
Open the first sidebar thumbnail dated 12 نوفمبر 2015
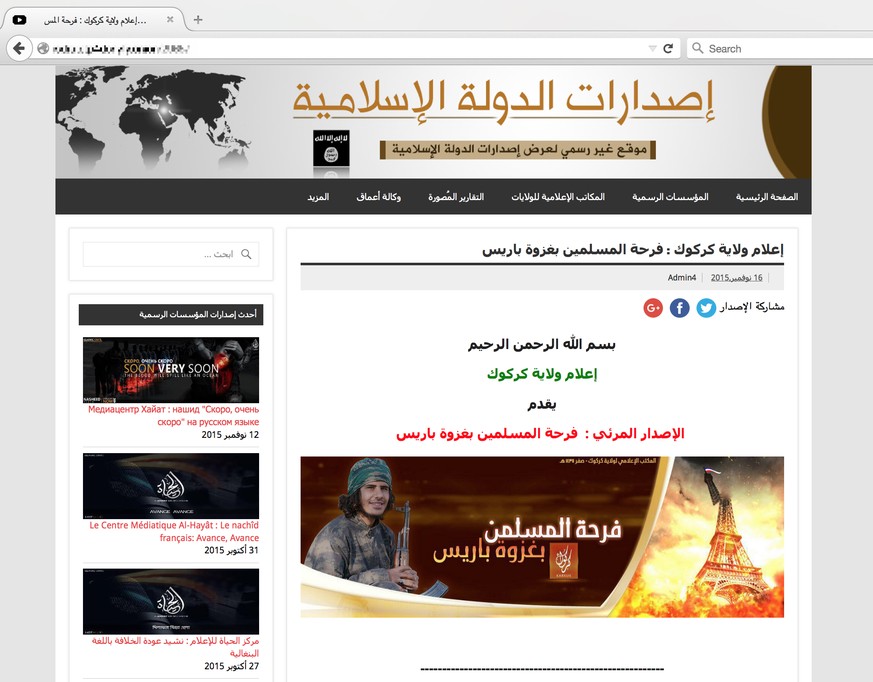170,370
